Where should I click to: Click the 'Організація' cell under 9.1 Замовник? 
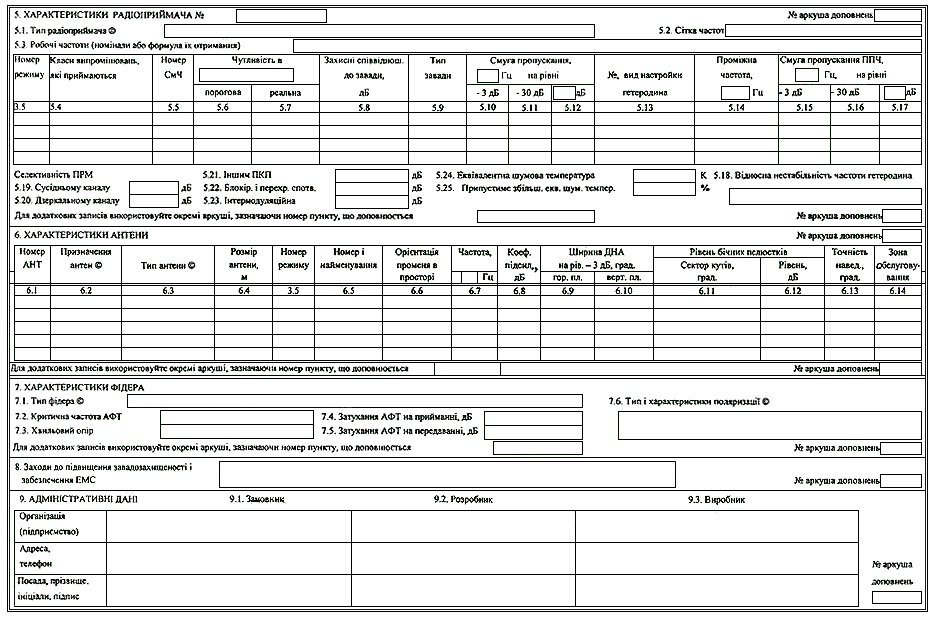(x=228, y=526)
